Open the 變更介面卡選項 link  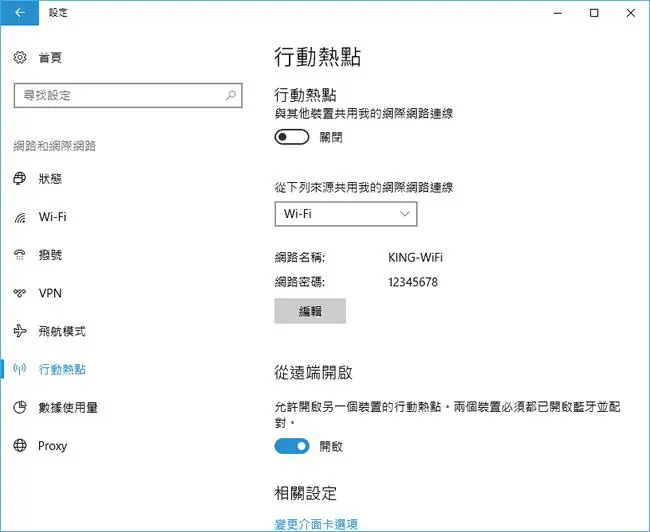pyautogui.click(x=316, y=524)
